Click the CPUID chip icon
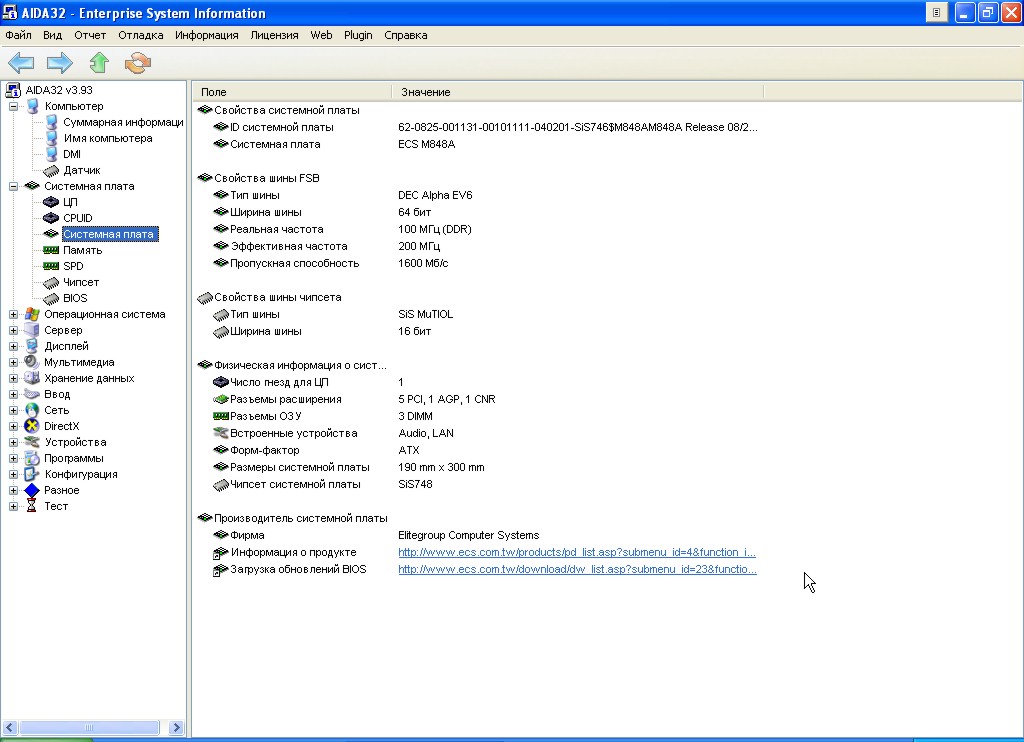1024x742 pixels. (x=51, y=218)
